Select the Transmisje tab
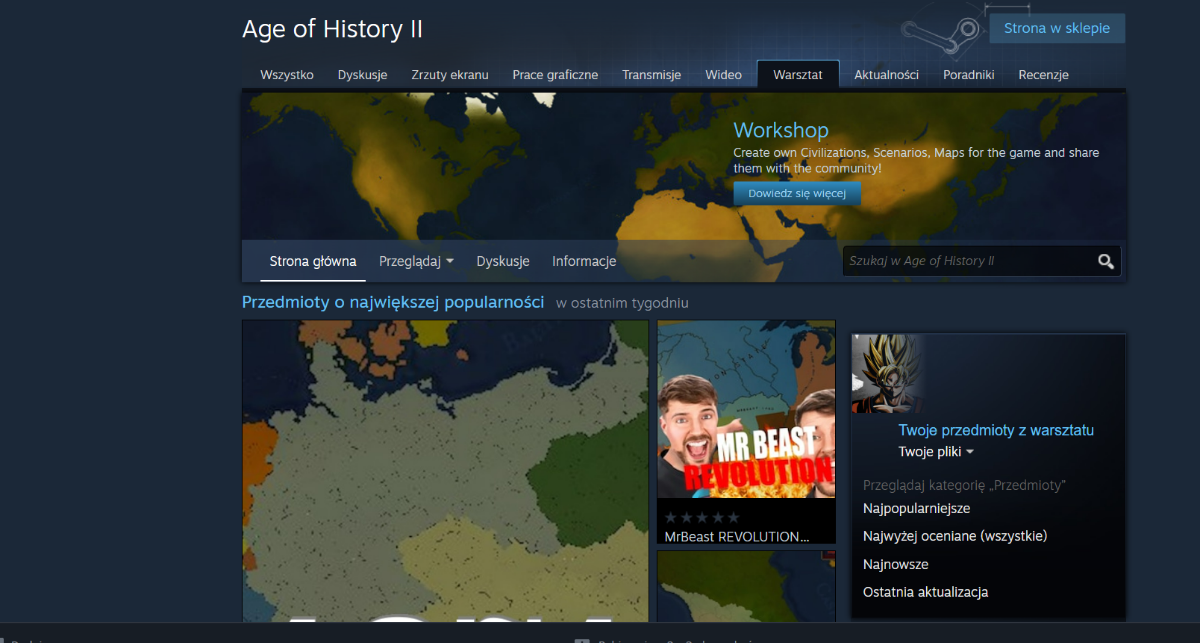The image size is (1200, 643). pyautogui.click(x=651, y=75)
